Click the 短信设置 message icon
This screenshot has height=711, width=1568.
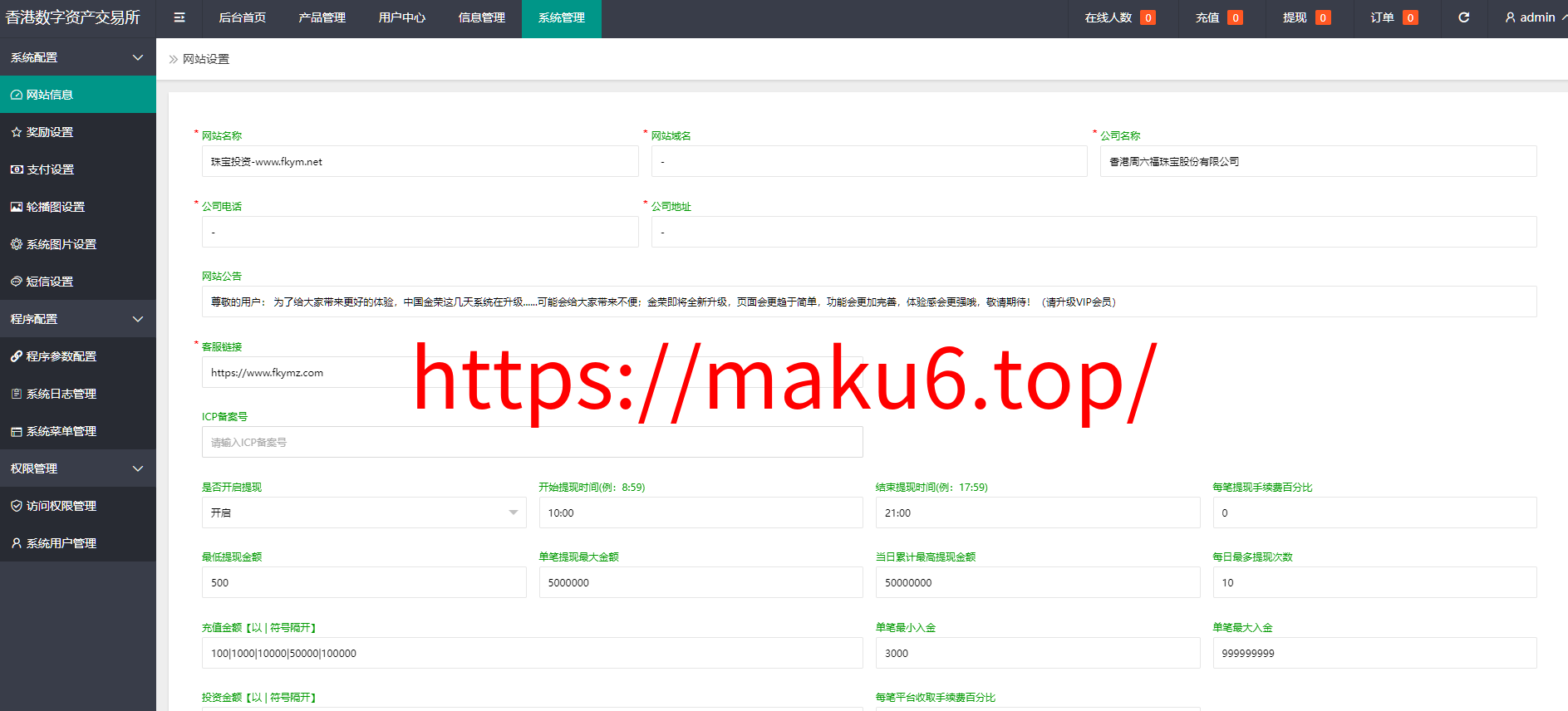[x=16, y=282]
